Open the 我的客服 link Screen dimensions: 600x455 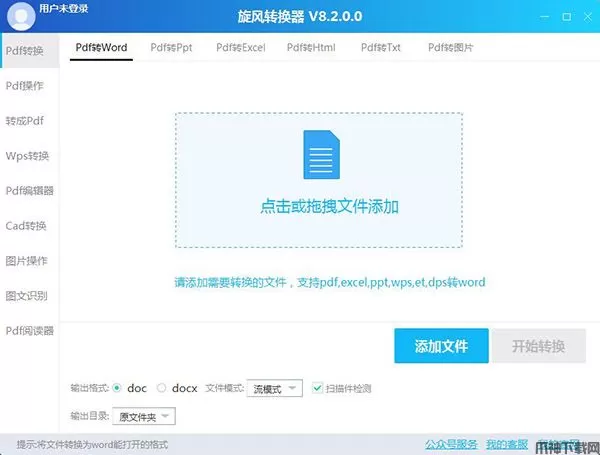click(507, 444)
